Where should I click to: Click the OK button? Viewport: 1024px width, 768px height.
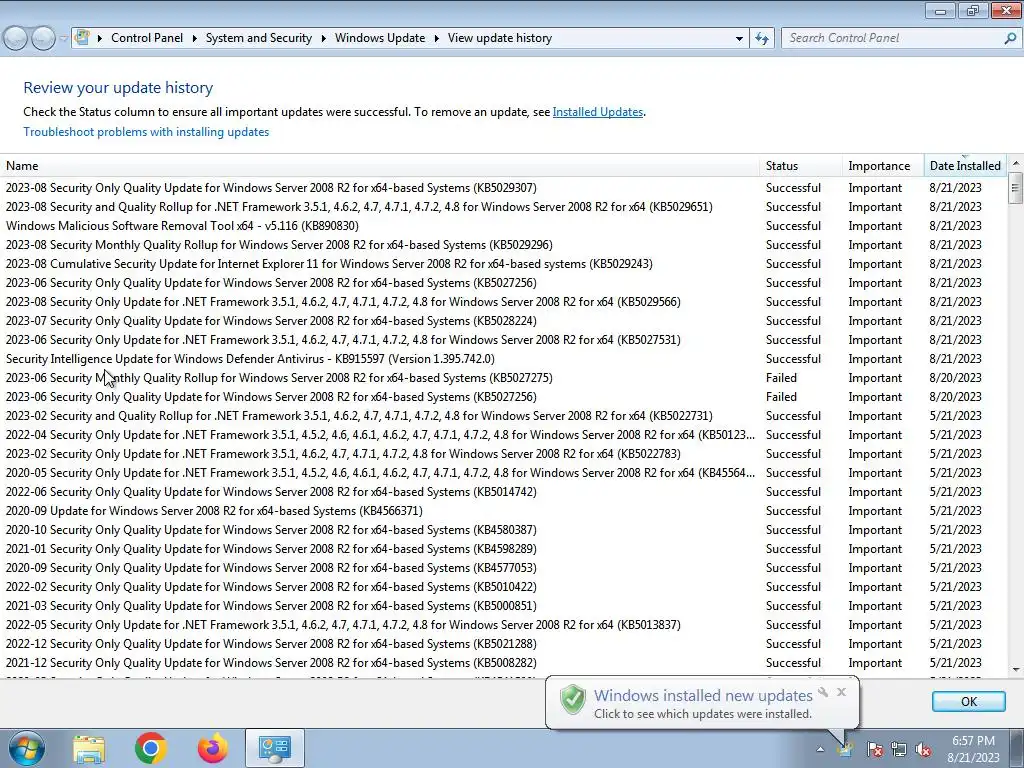pos(968,701)
